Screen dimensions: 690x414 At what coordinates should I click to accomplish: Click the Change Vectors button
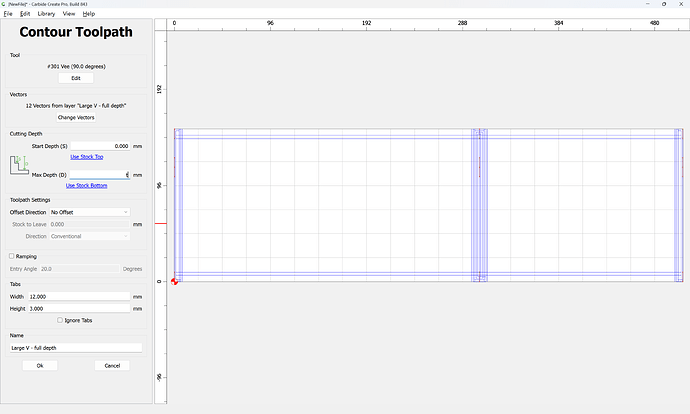pos(76,117)
